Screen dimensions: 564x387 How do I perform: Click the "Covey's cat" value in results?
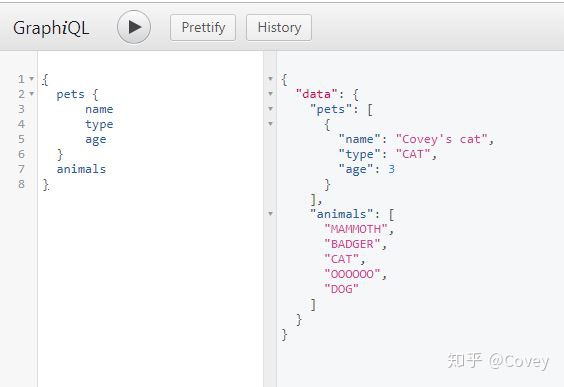coord(442,140)
